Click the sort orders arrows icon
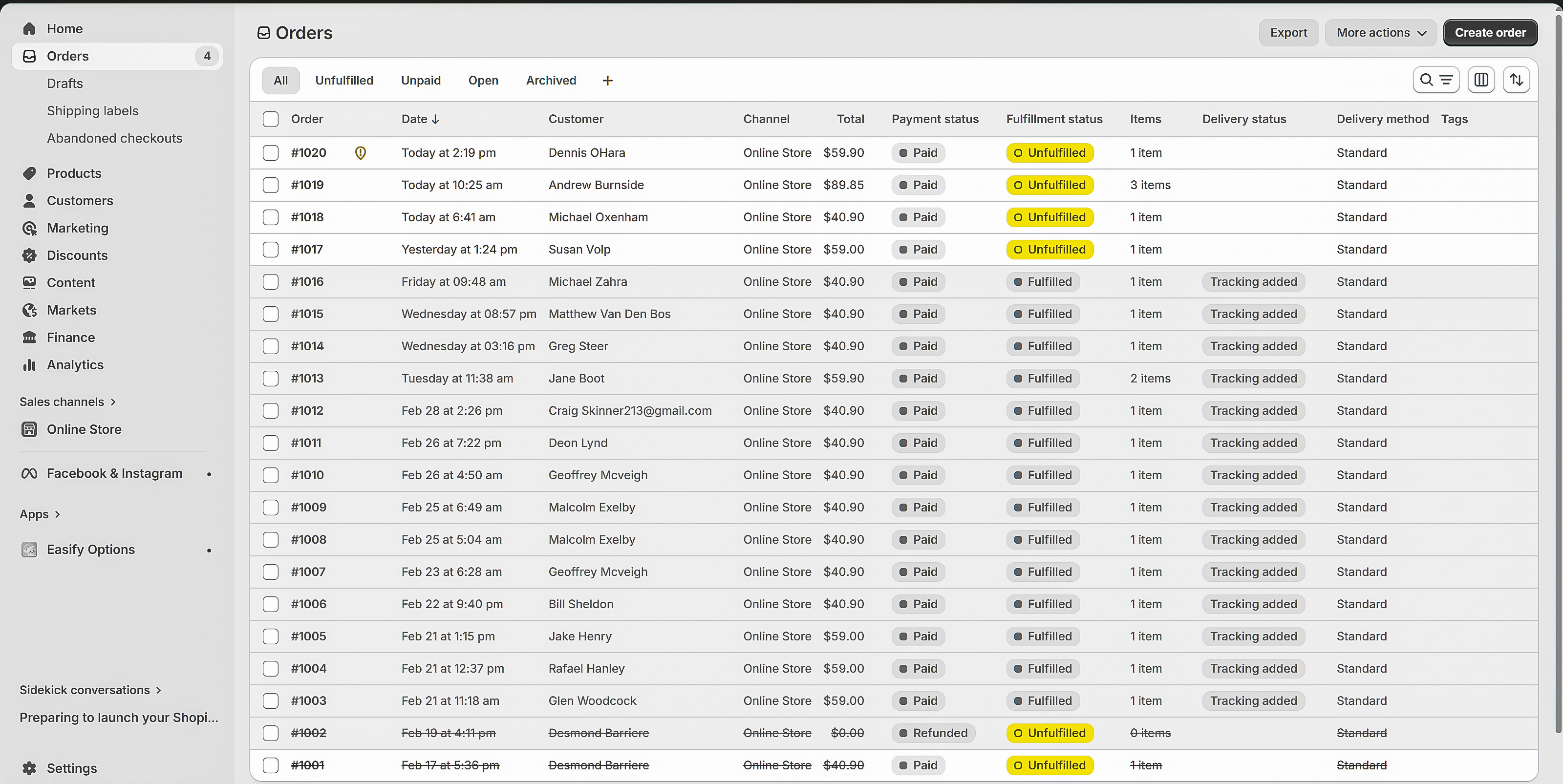The width and height of the screenshot is (1563, 784). click(x=1516, y=80)
